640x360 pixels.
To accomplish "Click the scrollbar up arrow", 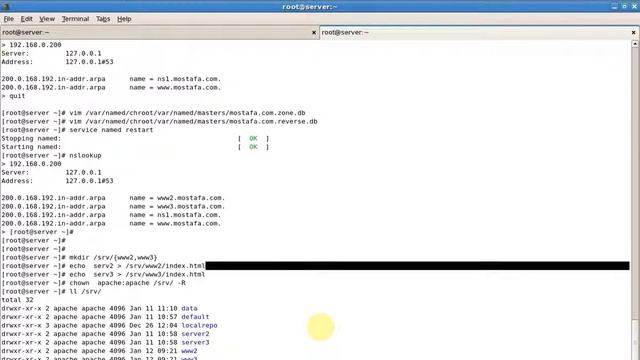I will 635,43.
